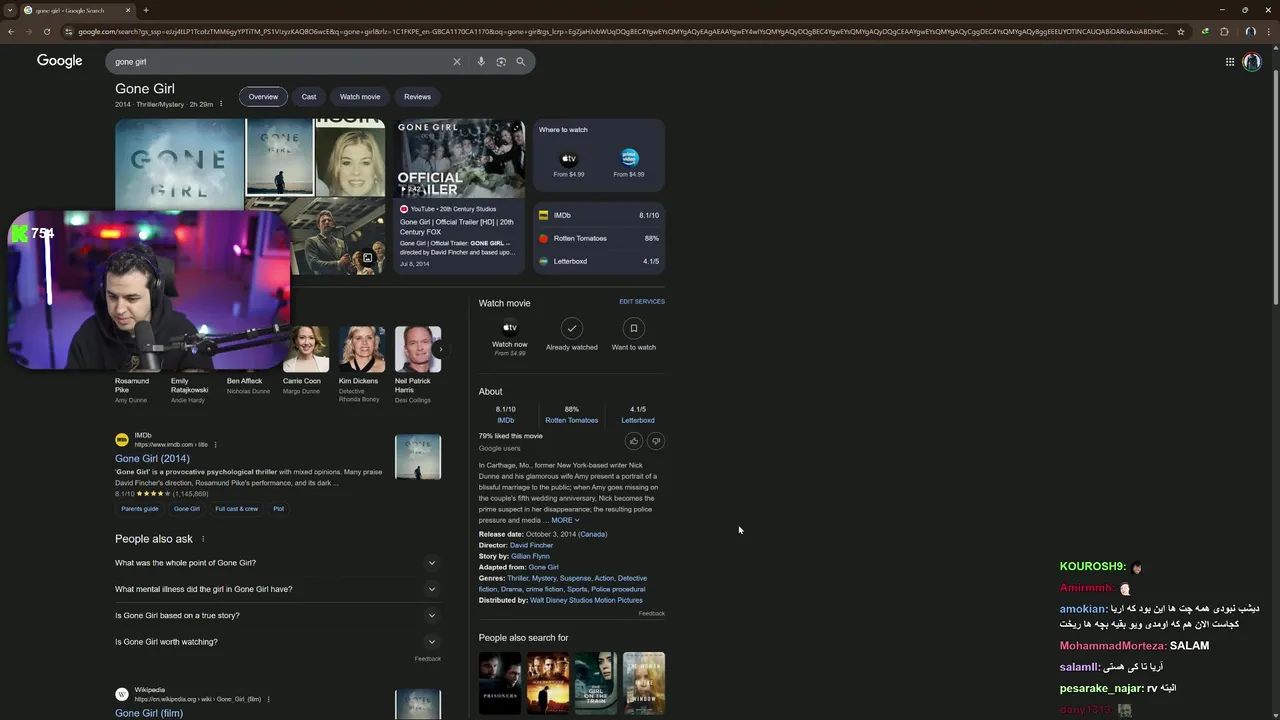
Task: Click the Parents guide chip
Action: 140,509
